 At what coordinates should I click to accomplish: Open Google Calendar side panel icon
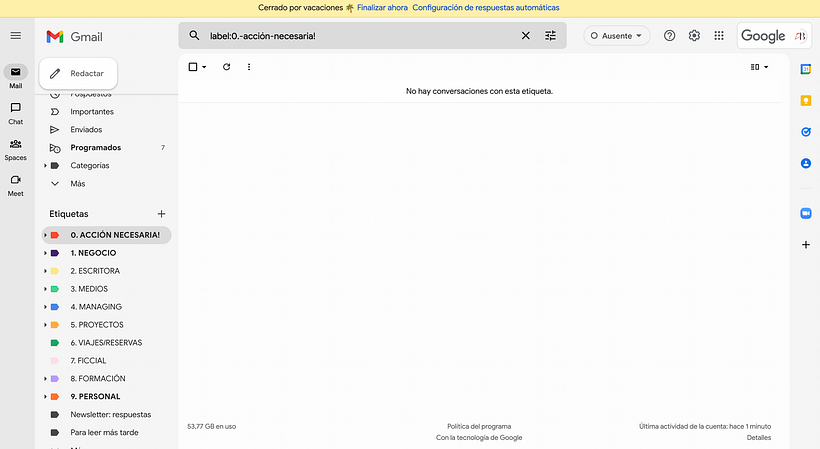pos(806,69)
